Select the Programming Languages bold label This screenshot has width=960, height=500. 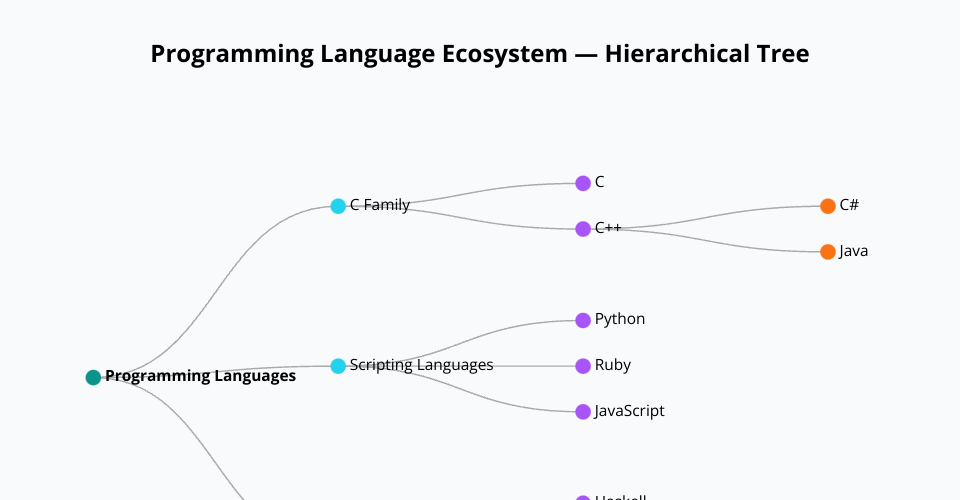point(200,376)
